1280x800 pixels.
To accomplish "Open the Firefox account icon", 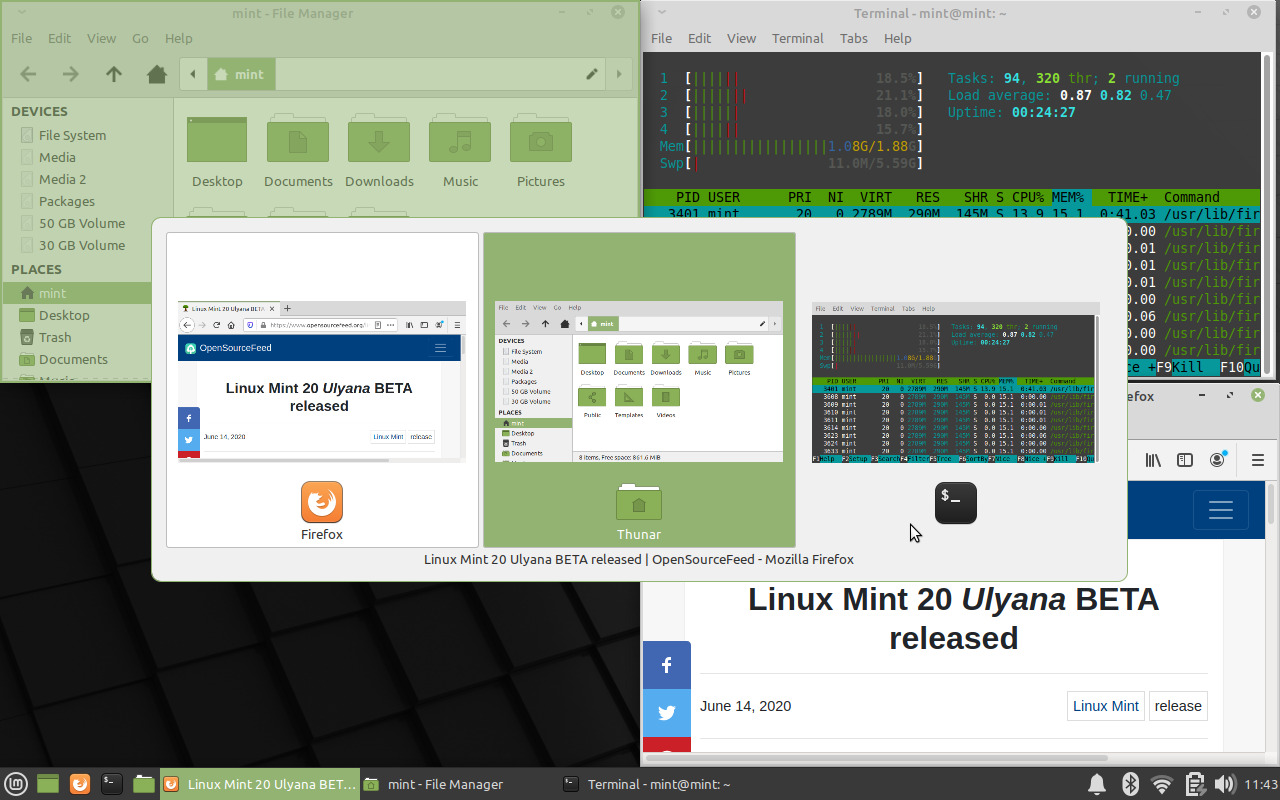I will click(x=1217, y=459).
